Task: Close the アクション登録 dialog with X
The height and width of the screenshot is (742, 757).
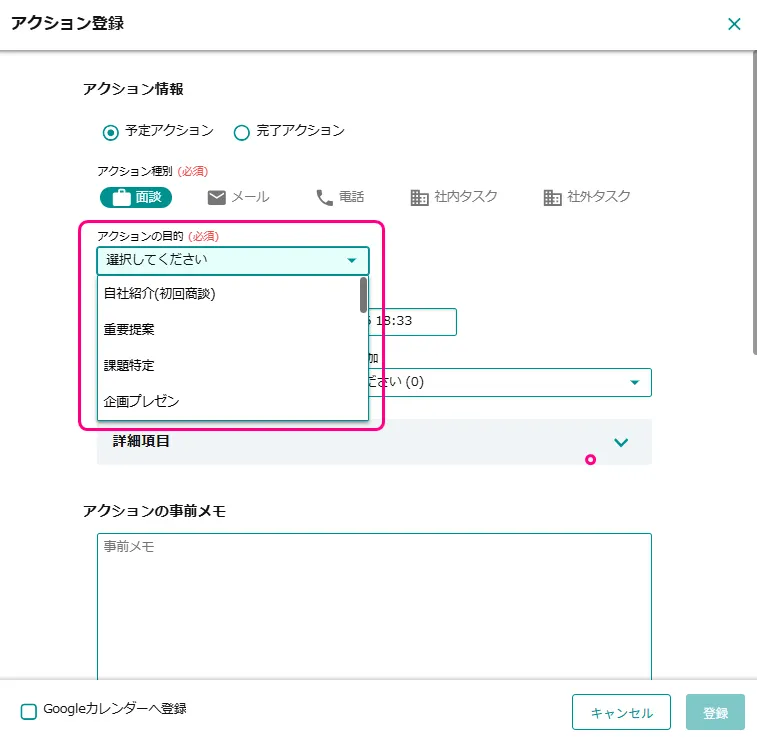Action: [x=734, y=24]
